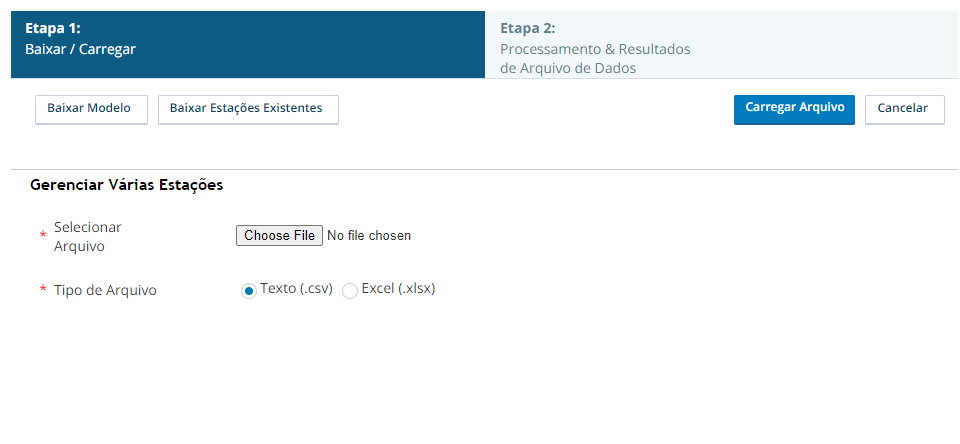Image resolution: width=960 pixels, height=444 pixels.
Task: Click 'Processamento & Resultados de Arquivo de Dados' text
Action: (595, 59)
